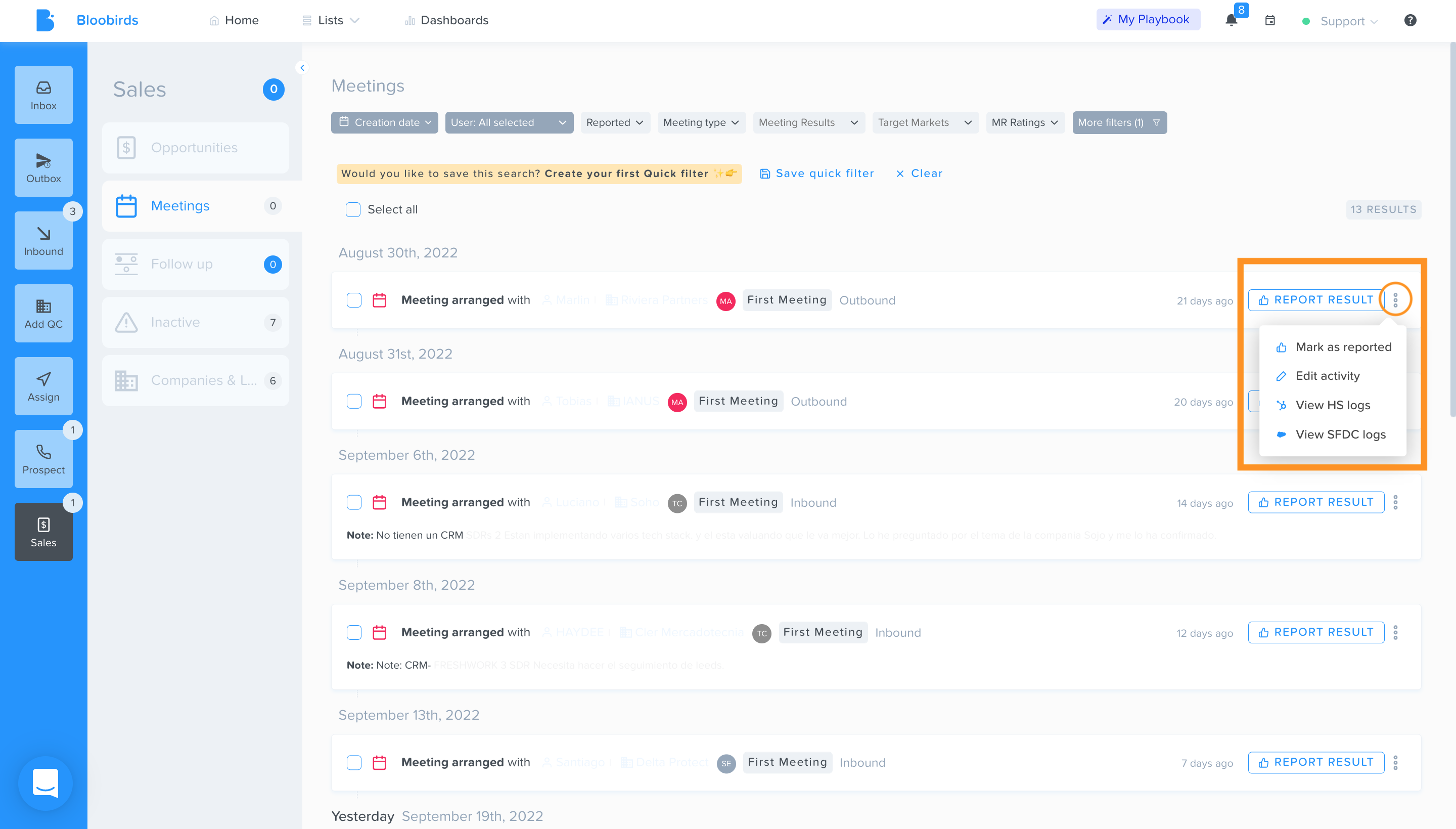Click the My Playbook button
The image size is (1456, 829).
1148,19
